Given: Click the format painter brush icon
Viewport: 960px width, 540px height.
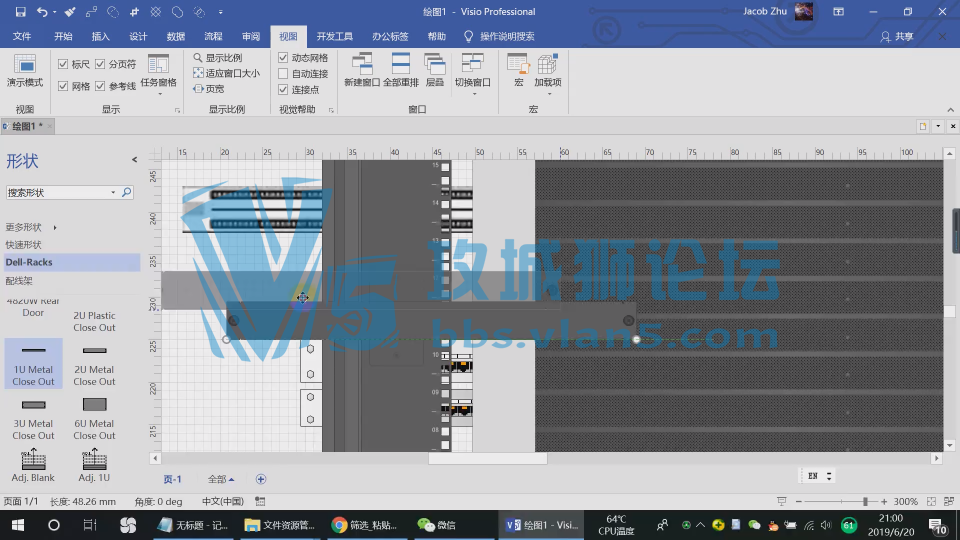Looking at the screenshot, I should click(70, 12).
